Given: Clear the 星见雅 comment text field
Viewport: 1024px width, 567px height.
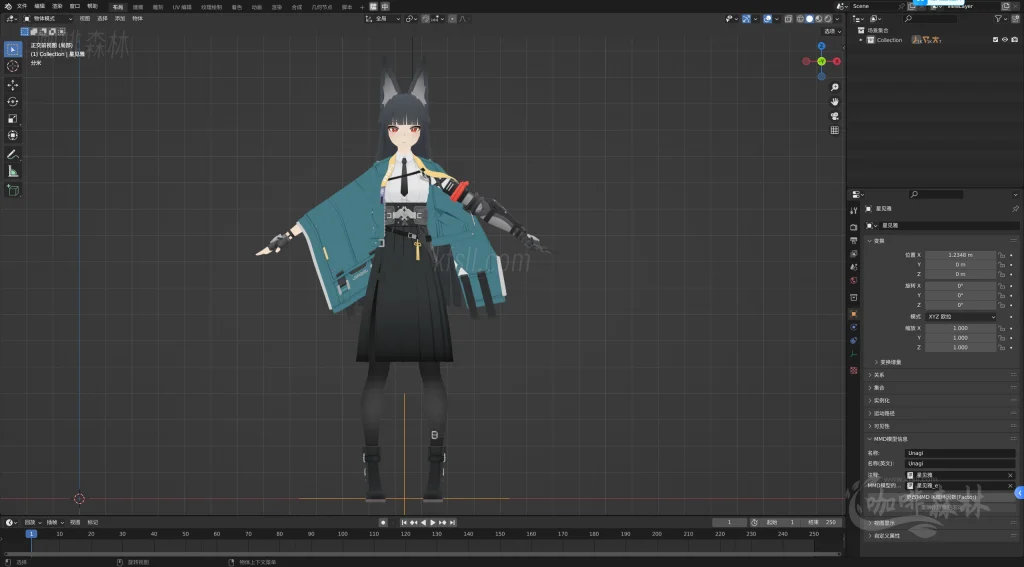Looking at the screenshot, I should click(x=1010, y=476).
